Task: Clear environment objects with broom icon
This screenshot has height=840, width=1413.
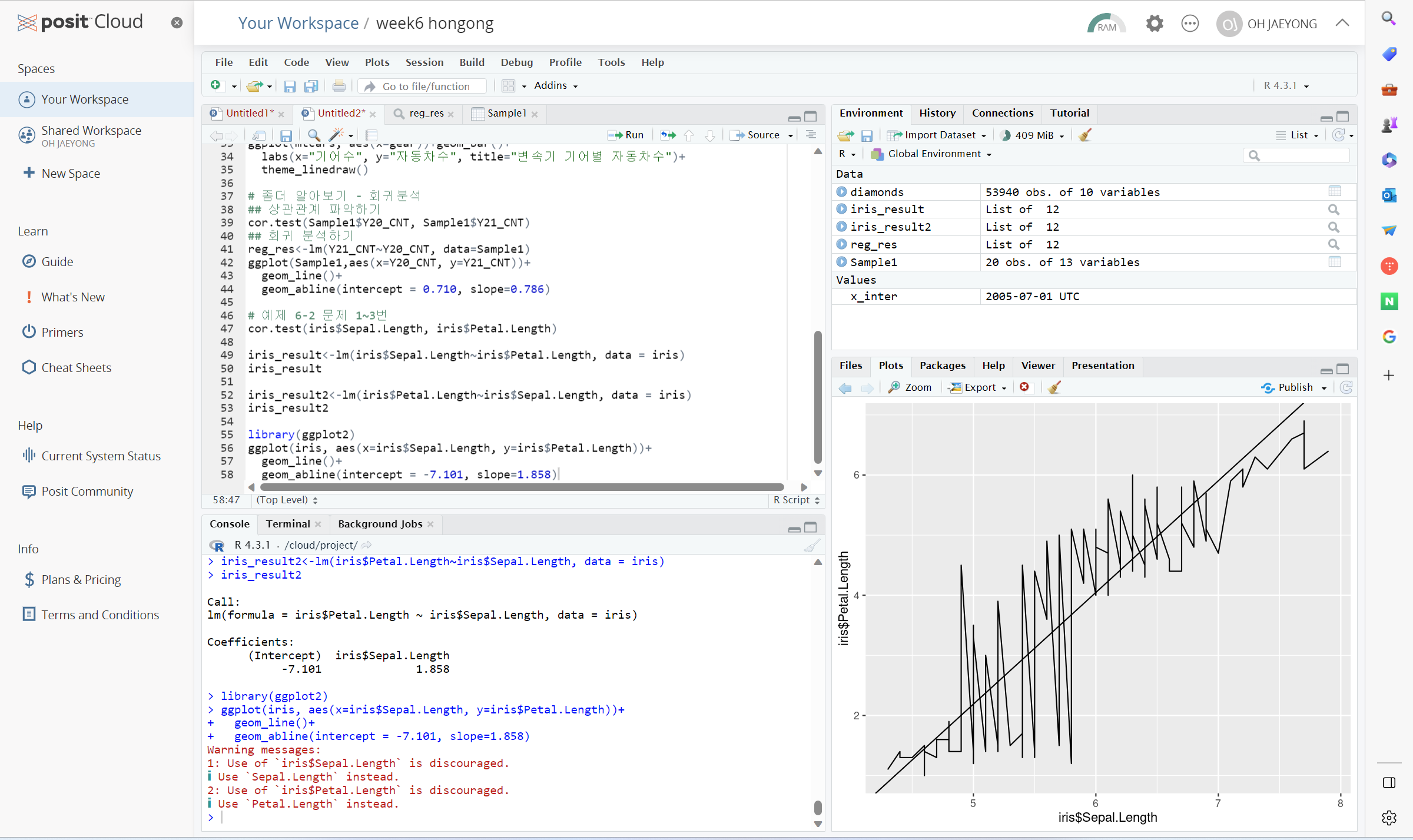Action: (1084, 135)
